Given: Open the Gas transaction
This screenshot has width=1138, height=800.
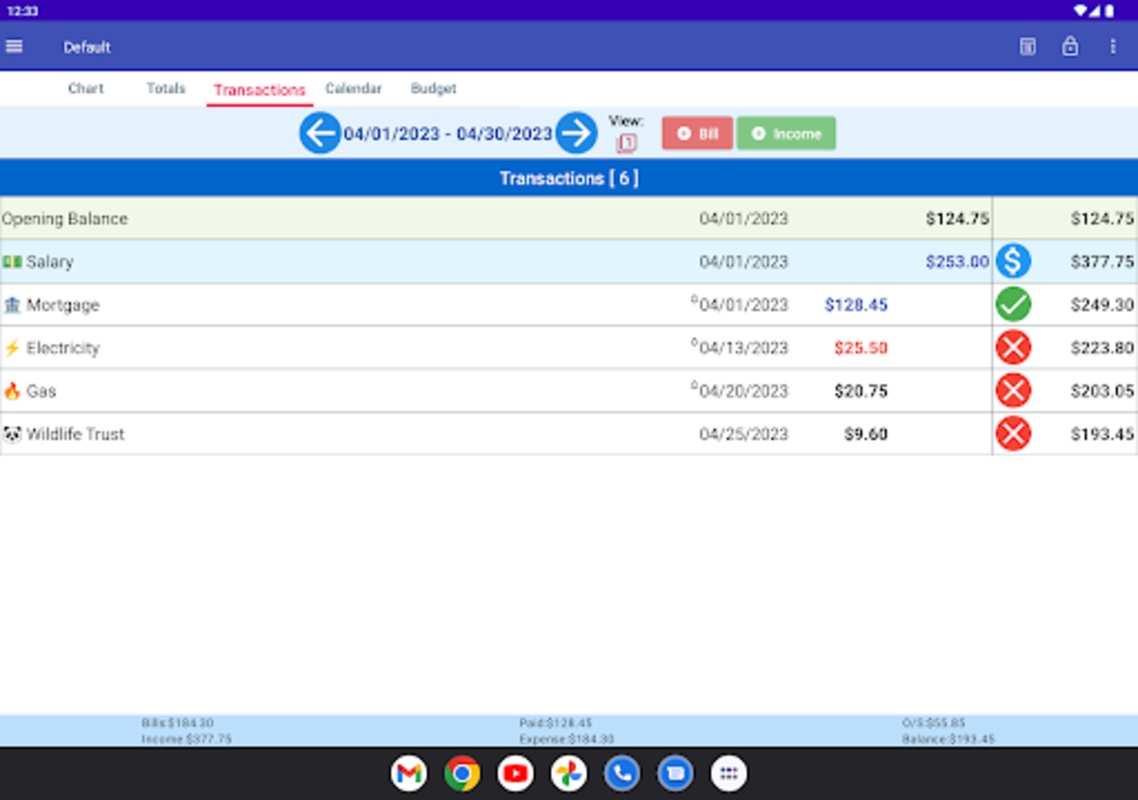Looking at the screenshot, I should click(x=569, y=391).
